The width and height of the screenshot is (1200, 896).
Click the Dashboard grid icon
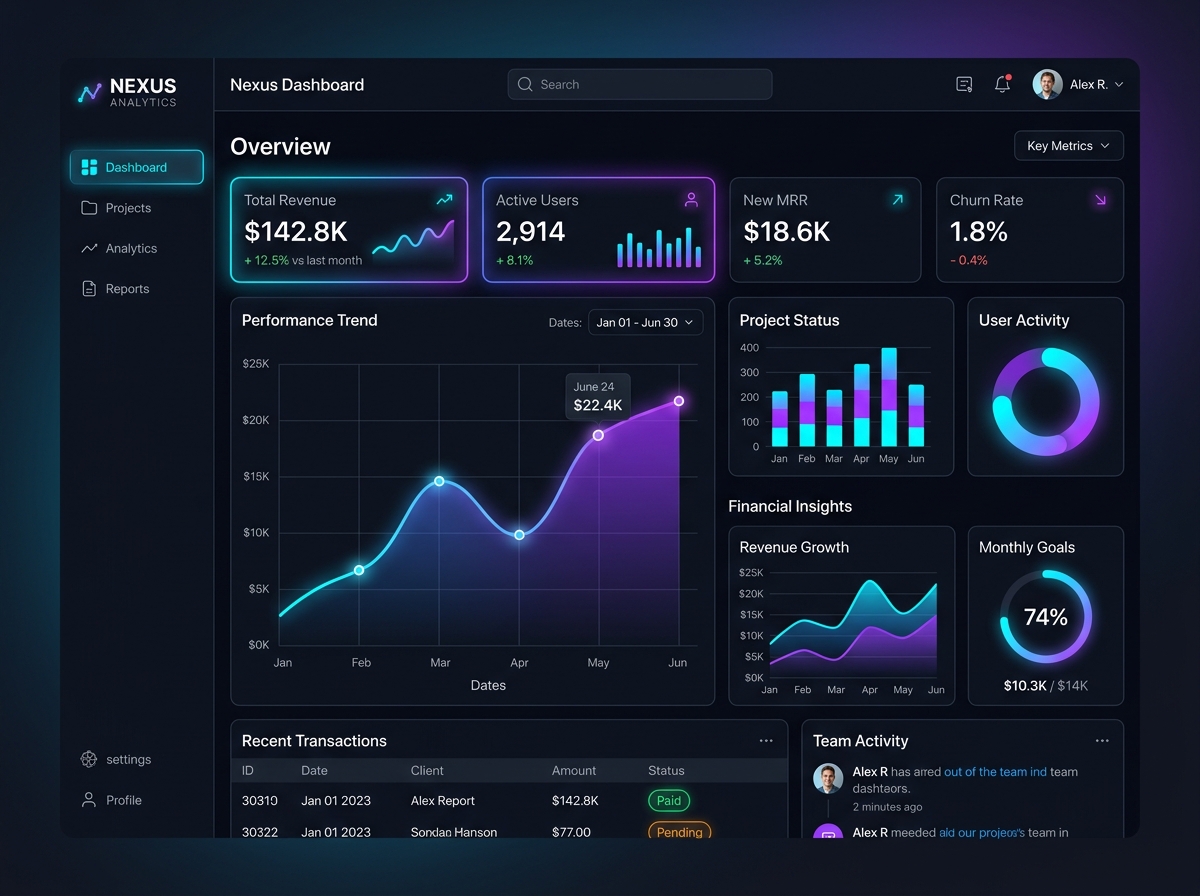pyautogui.click(x=89, y=167)
